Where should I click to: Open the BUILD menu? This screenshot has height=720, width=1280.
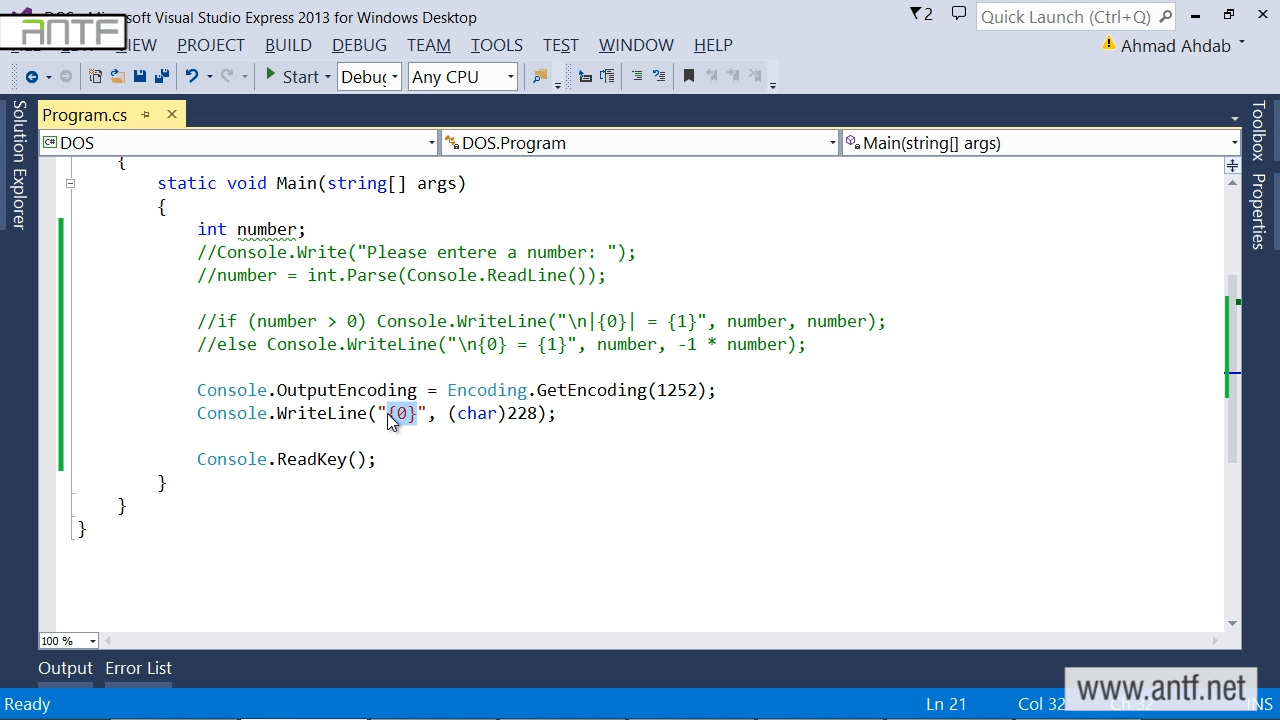click(288, 45)
